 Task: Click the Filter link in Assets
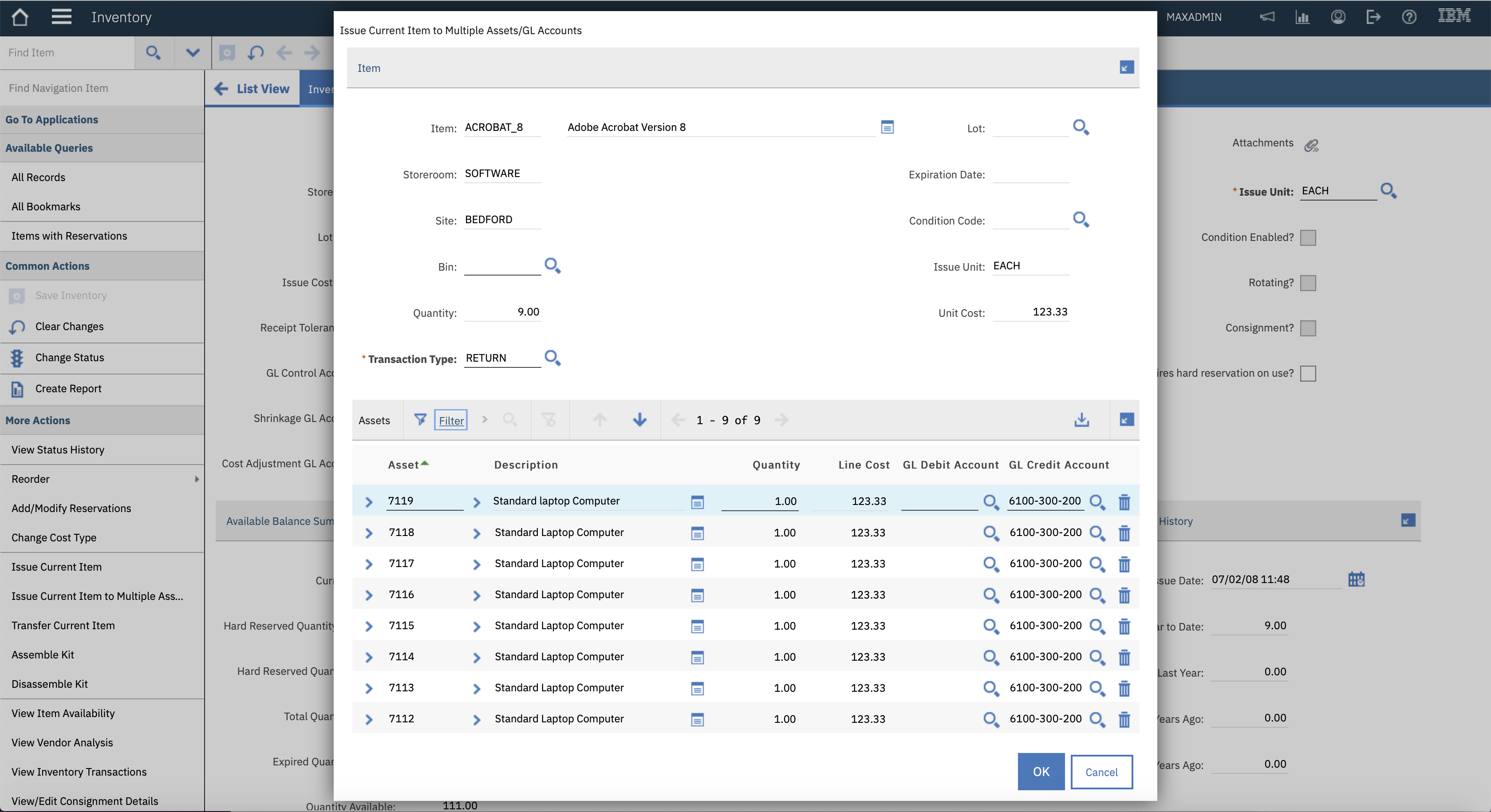tap(451, 421)
